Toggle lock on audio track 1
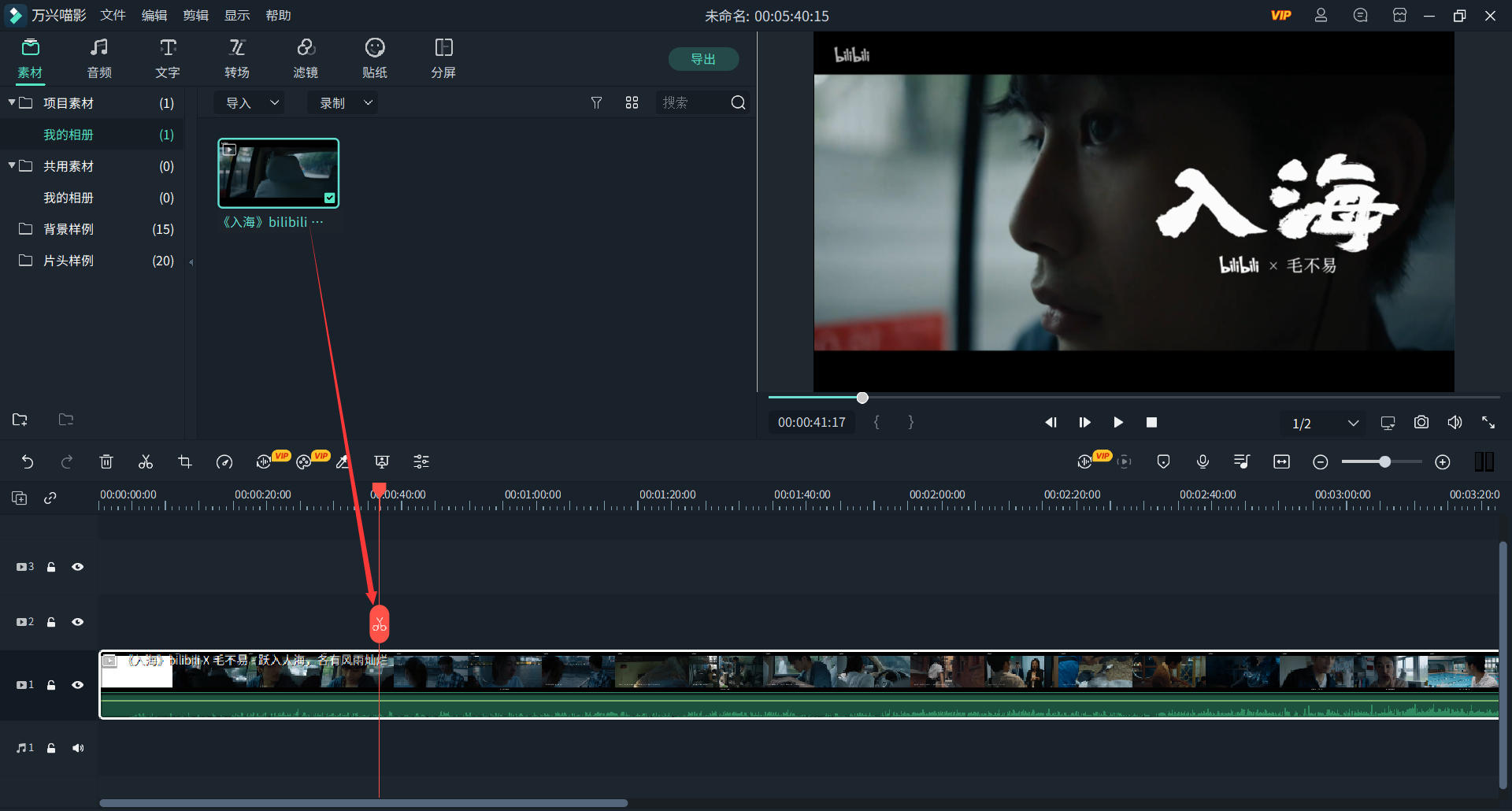 (x=51, y=748)
